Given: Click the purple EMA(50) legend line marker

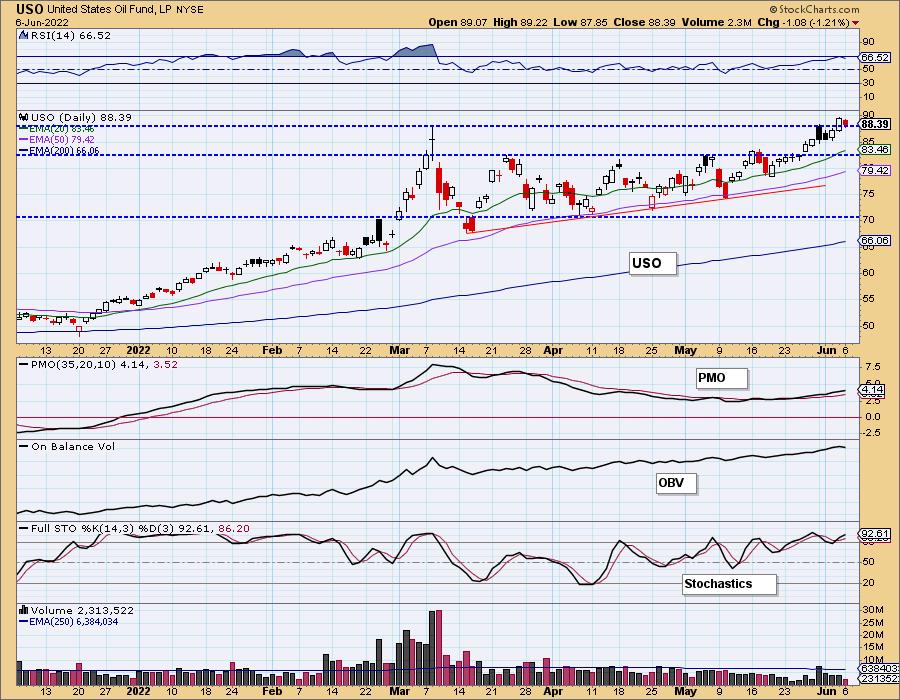Looking at the screenshot, I should click(24, 139).
